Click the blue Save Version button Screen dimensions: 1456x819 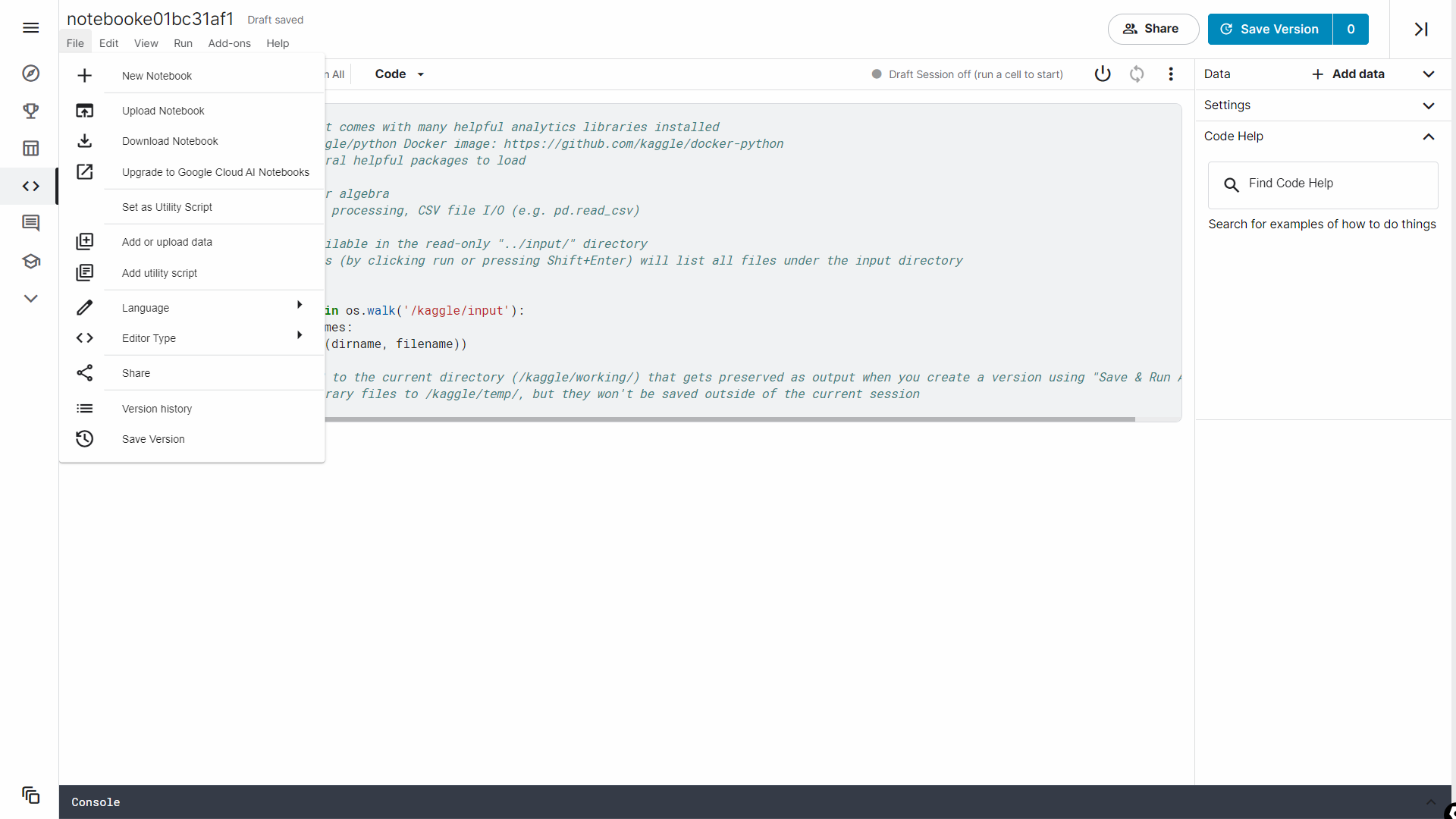tap(1270, 29)
